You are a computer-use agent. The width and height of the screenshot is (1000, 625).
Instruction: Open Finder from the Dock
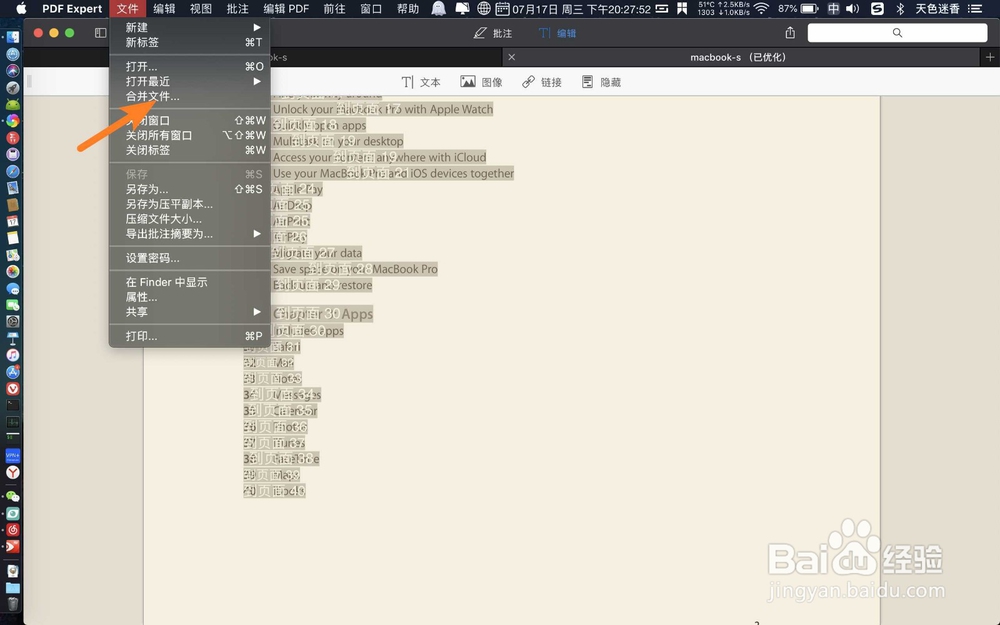[13, 37]
